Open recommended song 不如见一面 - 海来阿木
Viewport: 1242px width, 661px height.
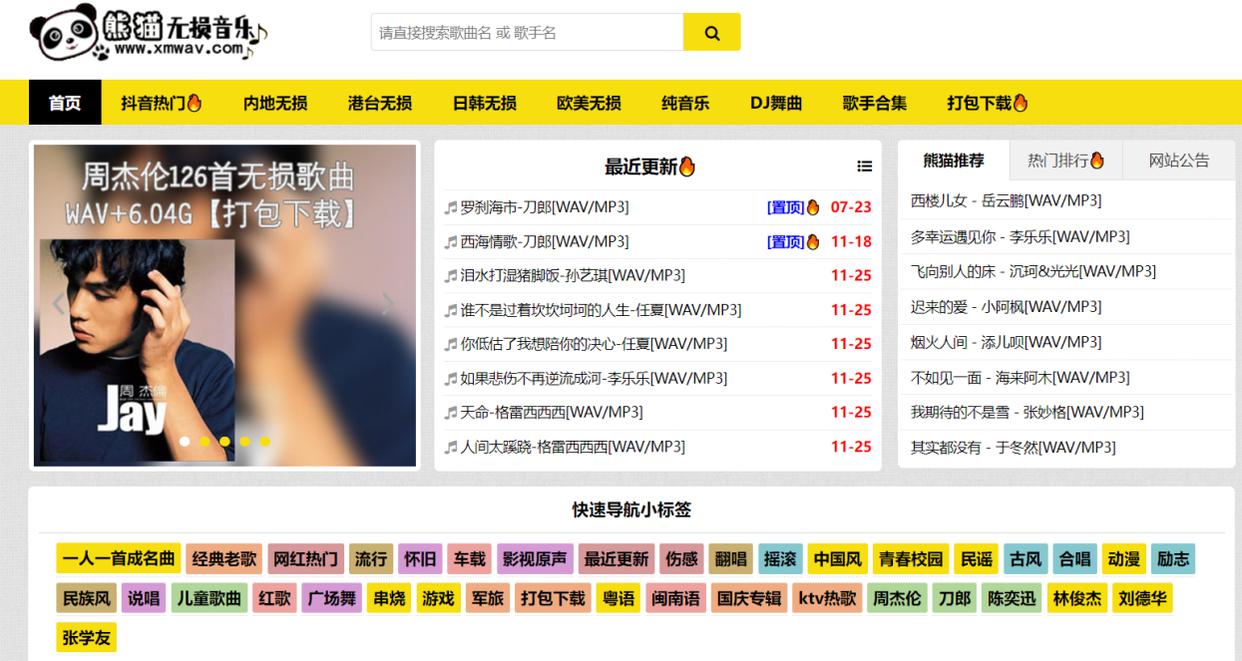pos(1020,378)
